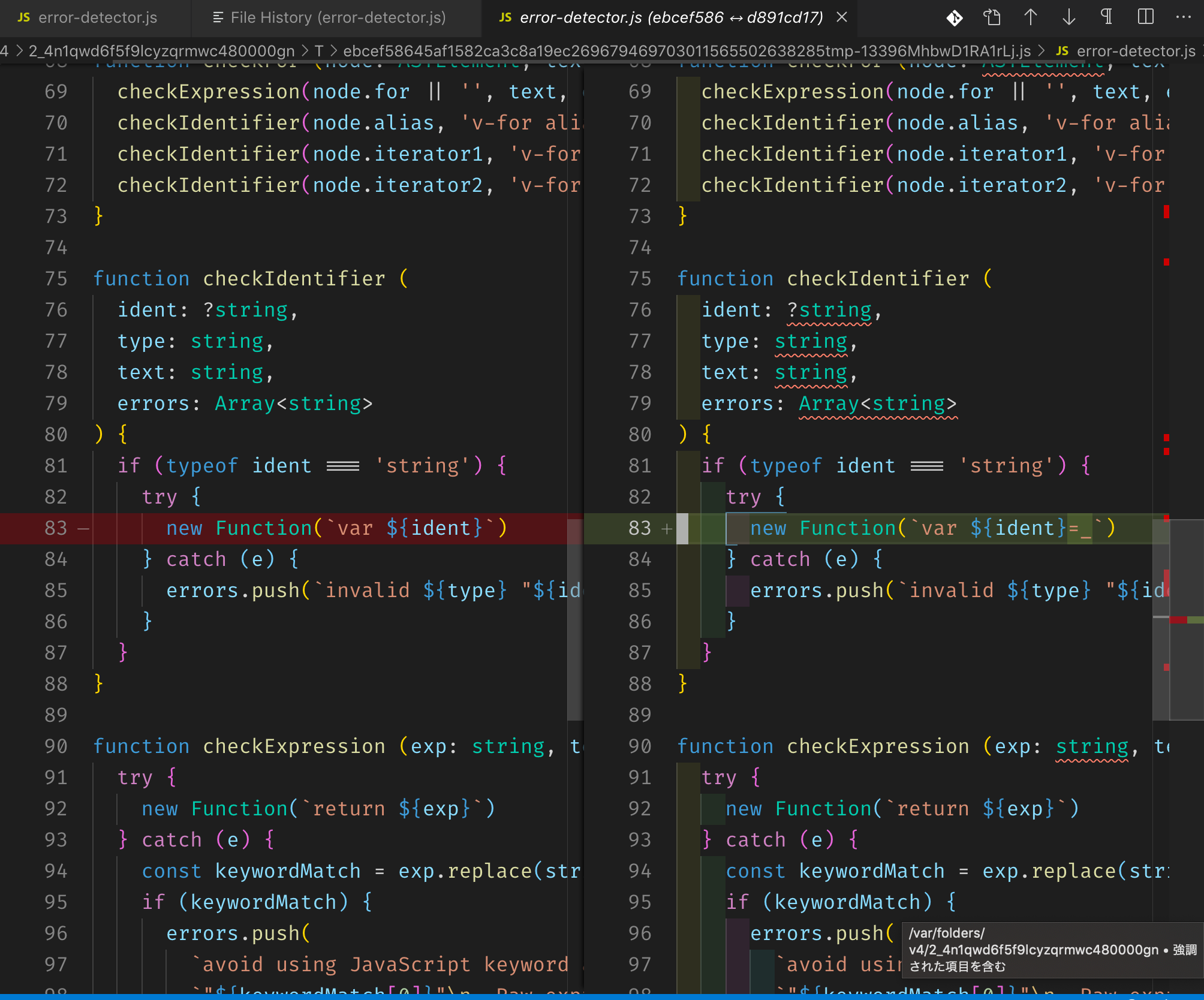
Task: Click the deleted line 'new Function(`var ${ident}`)'
Action: (x=337, y=528)
